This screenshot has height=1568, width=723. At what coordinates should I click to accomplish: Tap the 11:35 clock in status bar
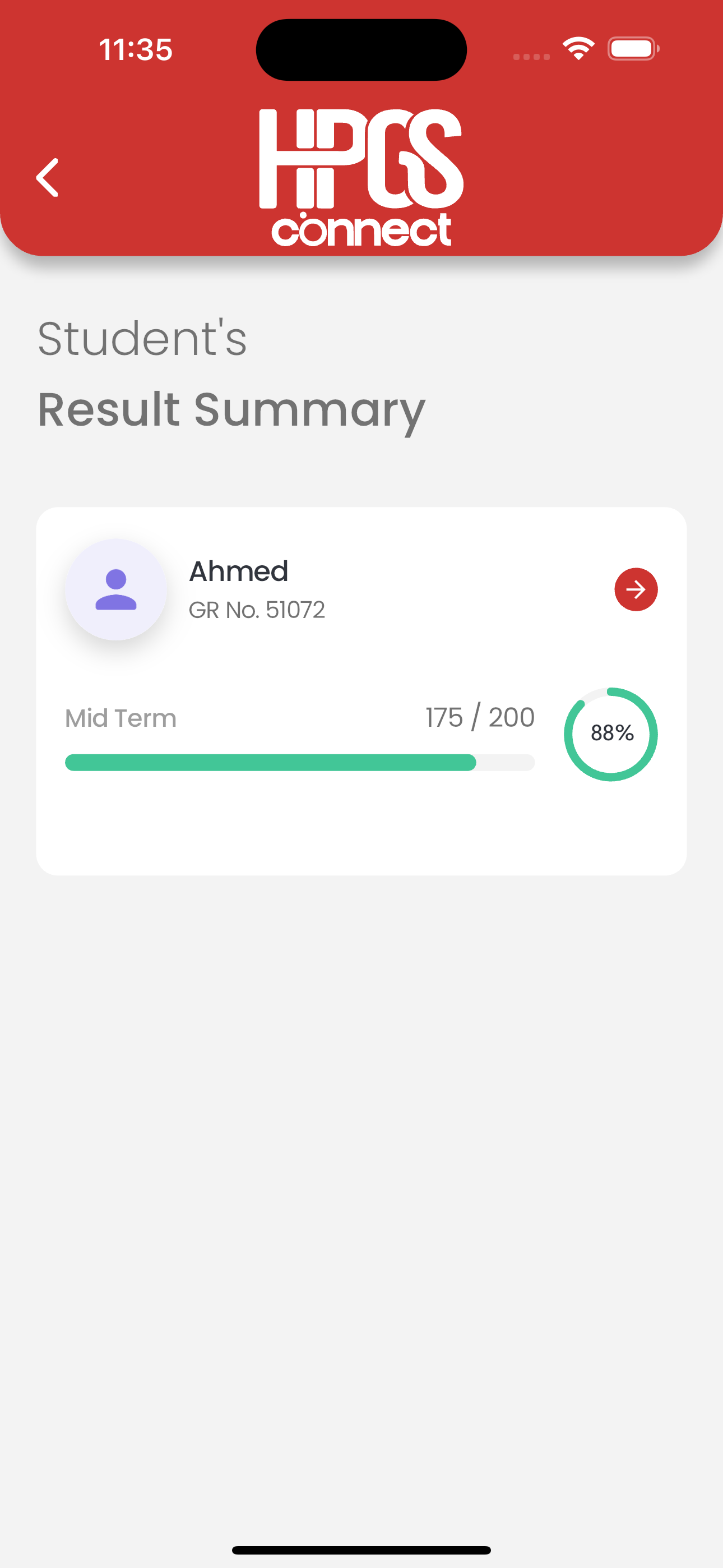[x=136, y=49]
